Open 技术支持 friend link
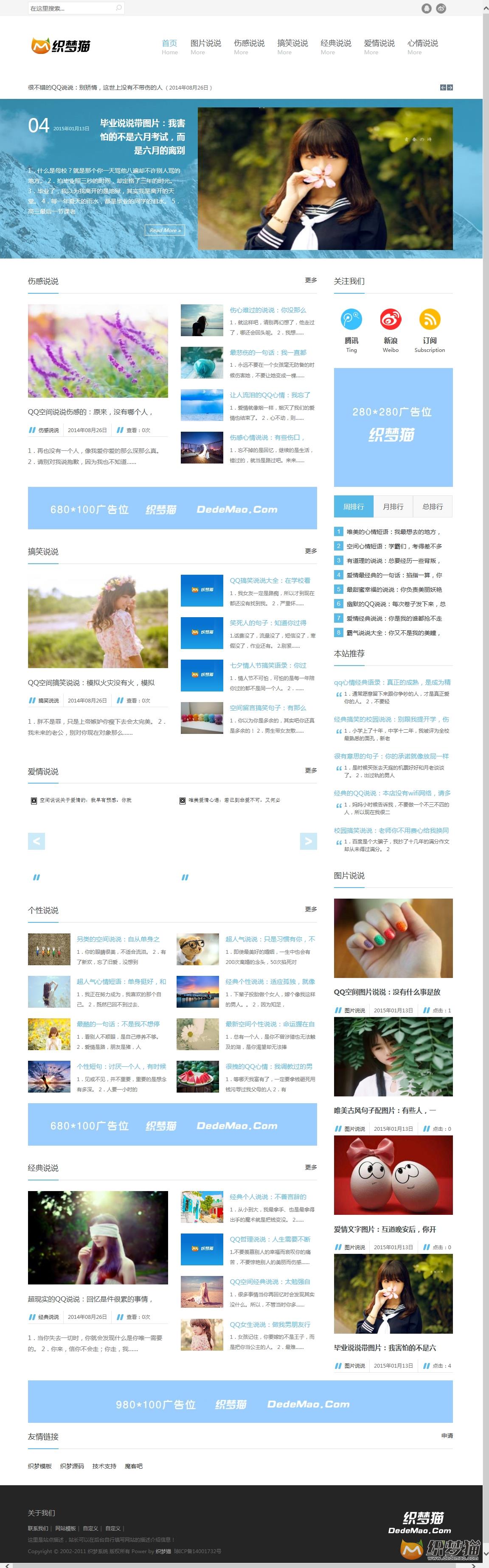Viewport: 489px width, 1568px height. (x=104, y=1467)
